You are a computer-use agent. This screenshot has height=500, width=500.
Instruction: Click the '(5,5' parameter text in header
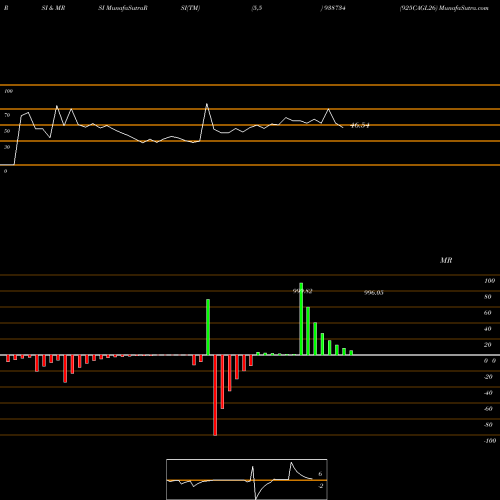pyautogui.click(x=257, y=8)
